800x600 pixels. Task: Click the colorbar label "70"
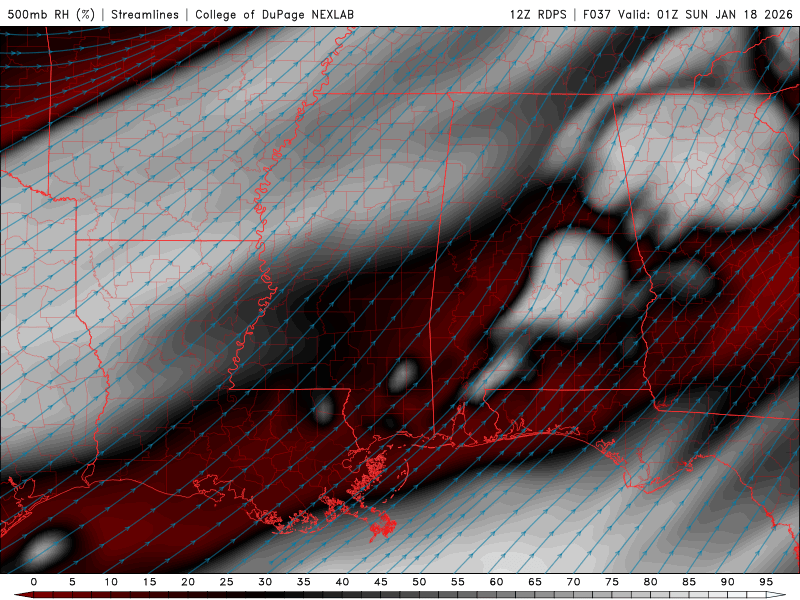[x=573, y=582]
